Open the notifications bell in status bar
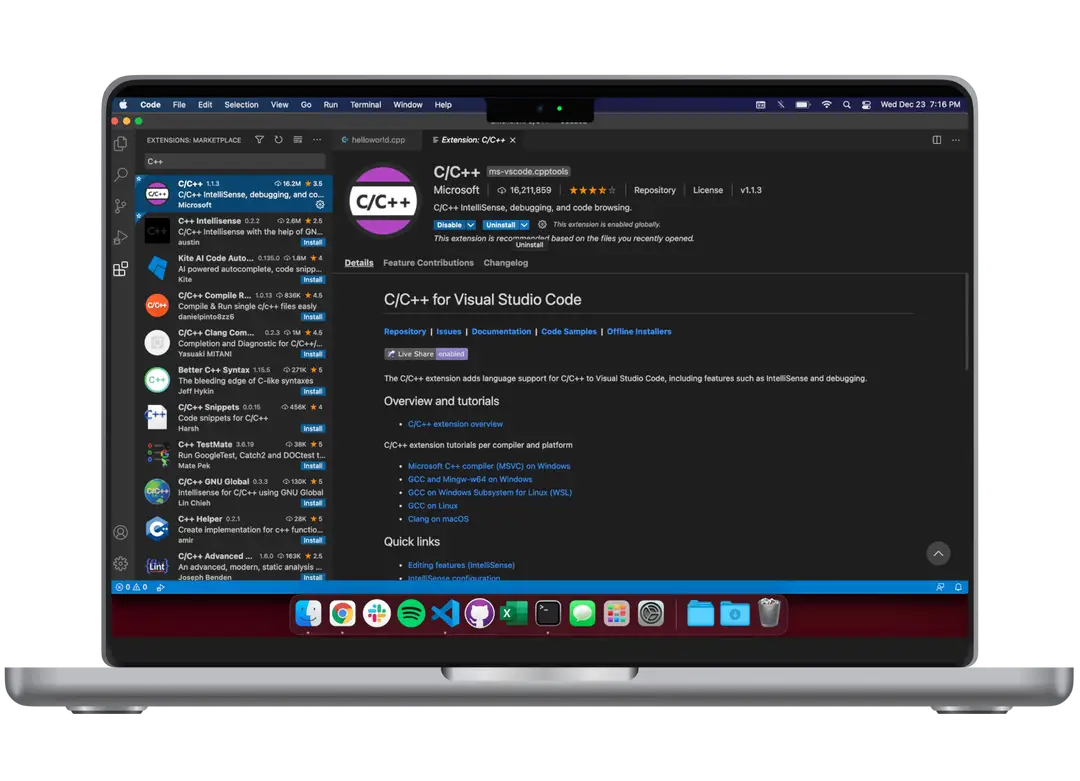 tap(958, 587)
